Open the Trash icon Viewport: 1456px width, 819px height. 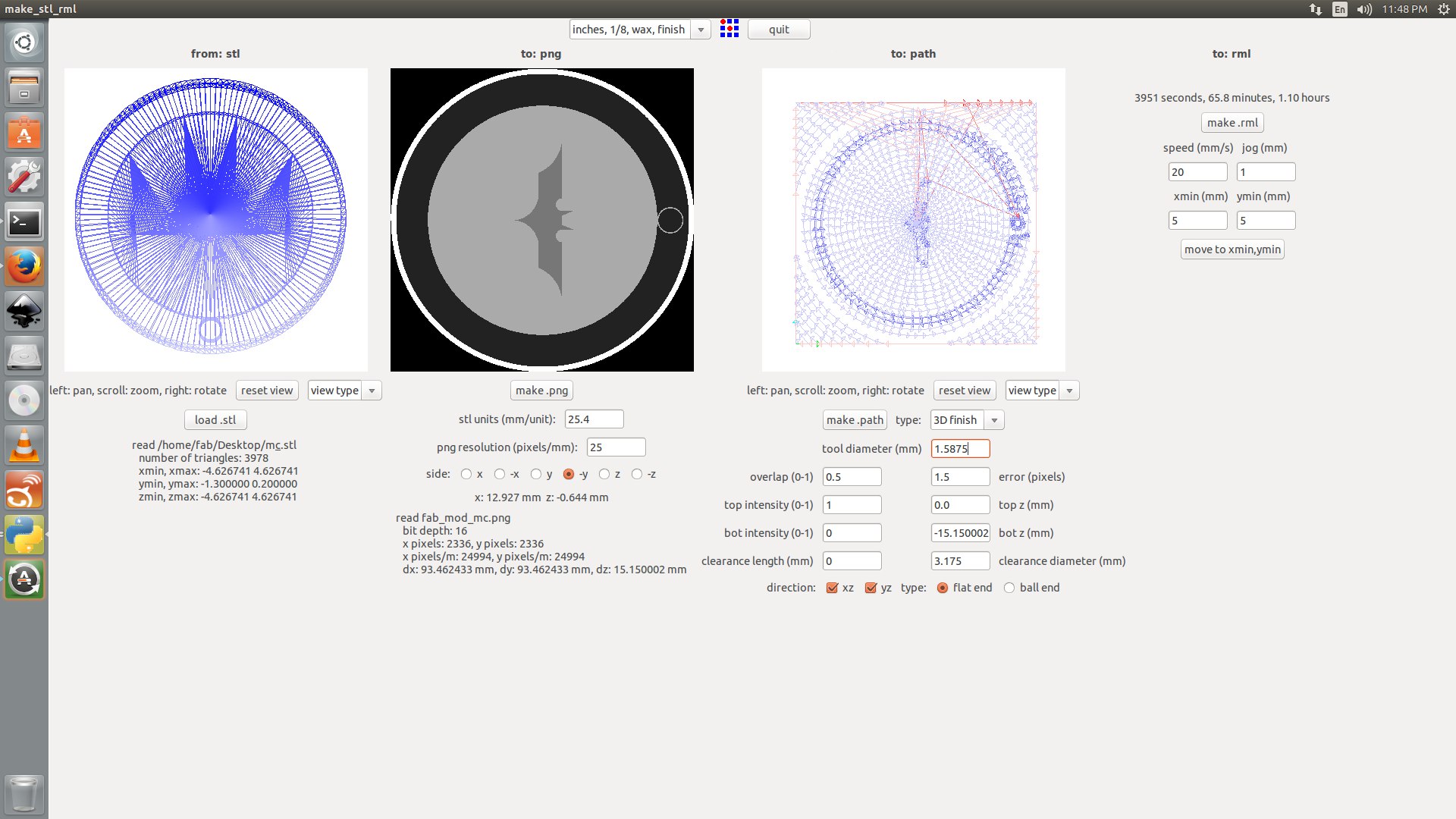click(x=24, y=794)
